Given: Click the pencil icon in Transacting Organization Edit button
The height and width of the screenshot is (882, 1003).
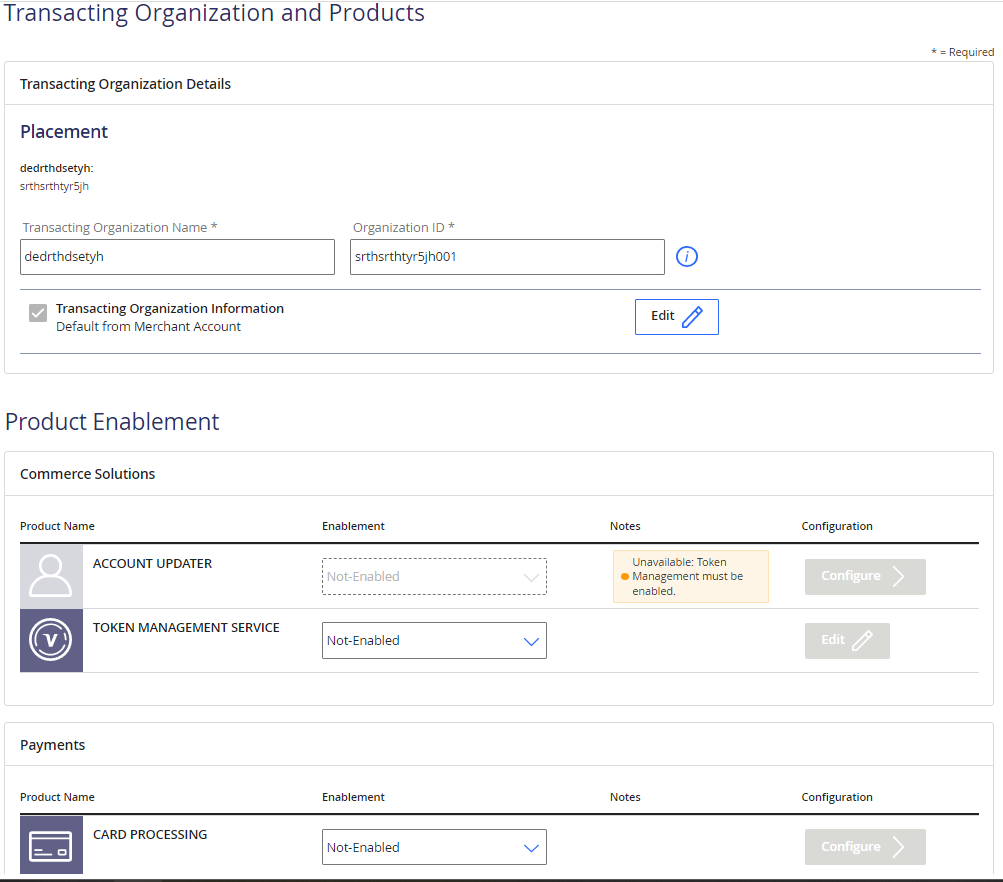Looking at the screenshot, I should [x=692, y=317].
